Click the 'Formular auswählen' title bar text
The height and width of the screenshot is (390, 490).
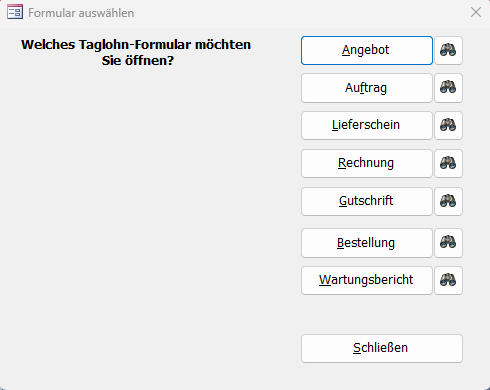(81, 13)
